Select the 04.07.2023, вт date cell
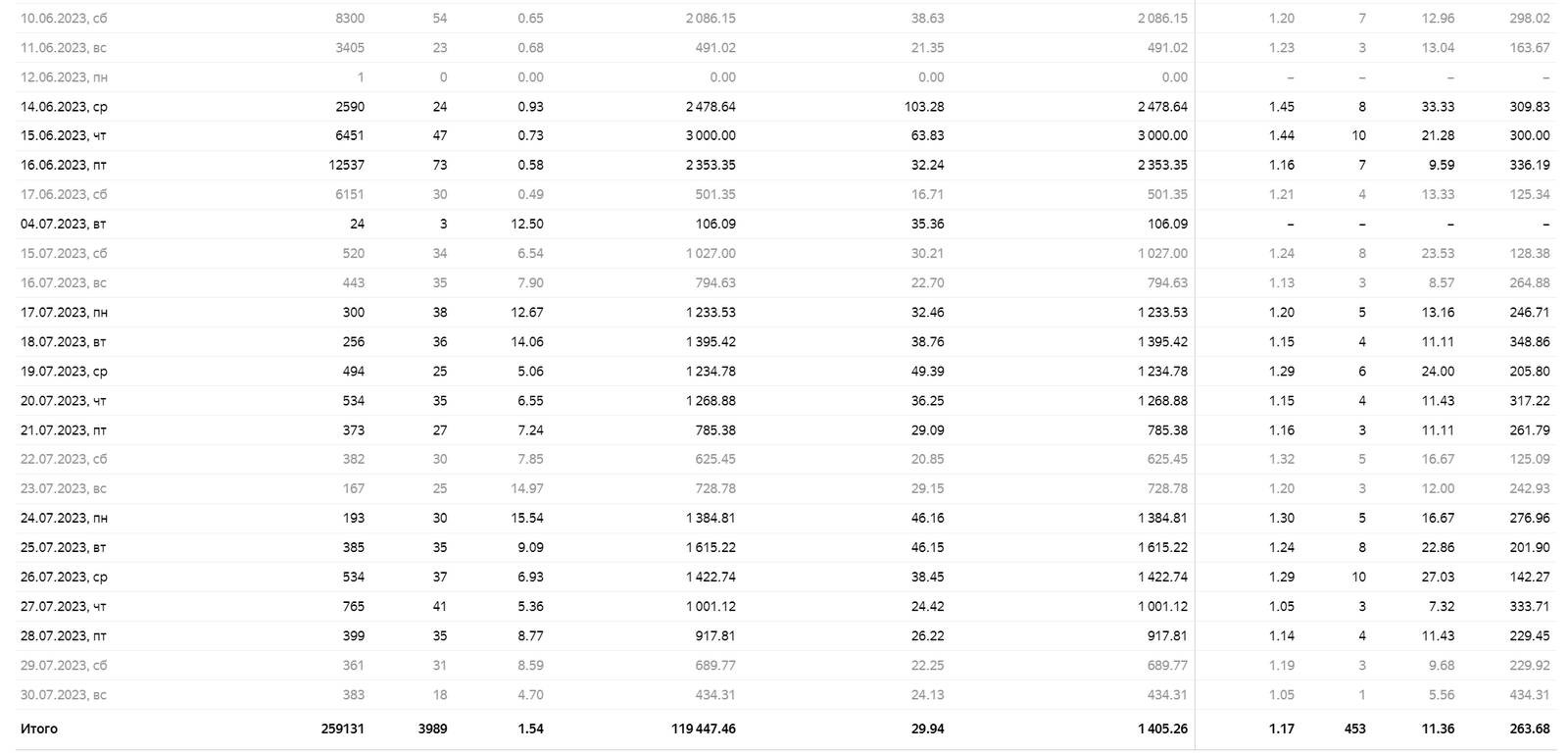 click(64, 225)
